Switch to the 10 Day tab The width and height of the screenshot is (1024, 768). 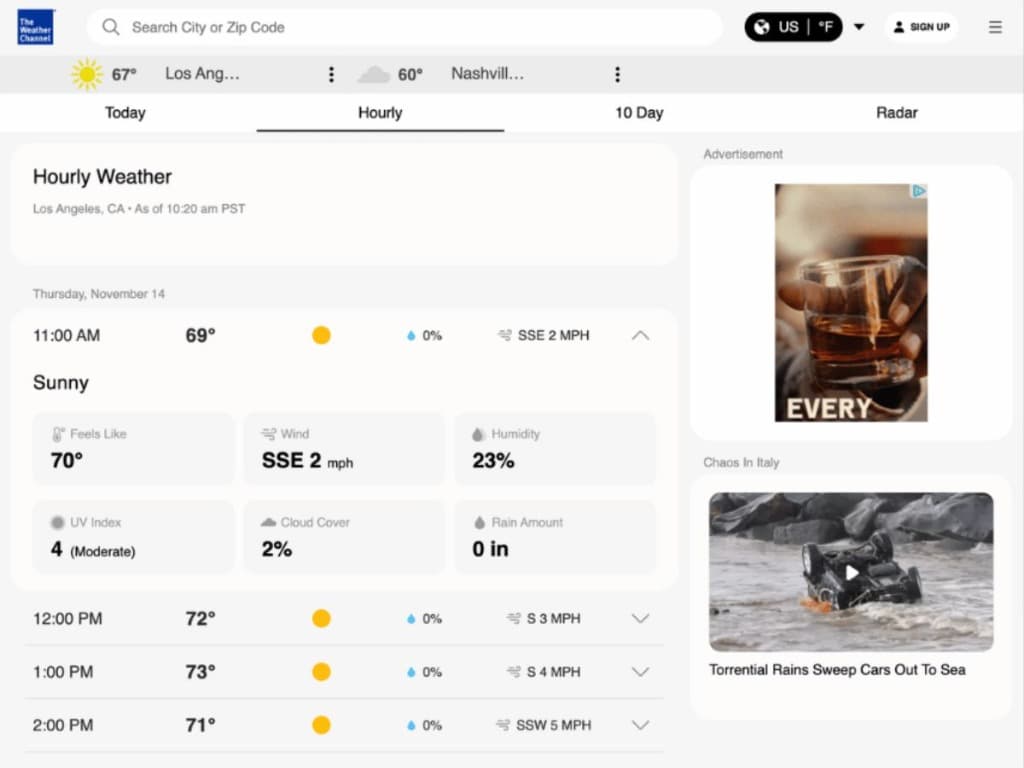click(x=638, y=113)
